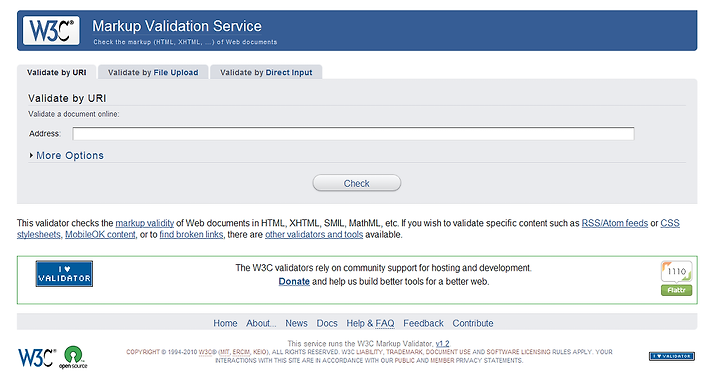Screen dimensions: 720x383
Task: Open About... in footer navigation
Action: [x=261, y=323]
